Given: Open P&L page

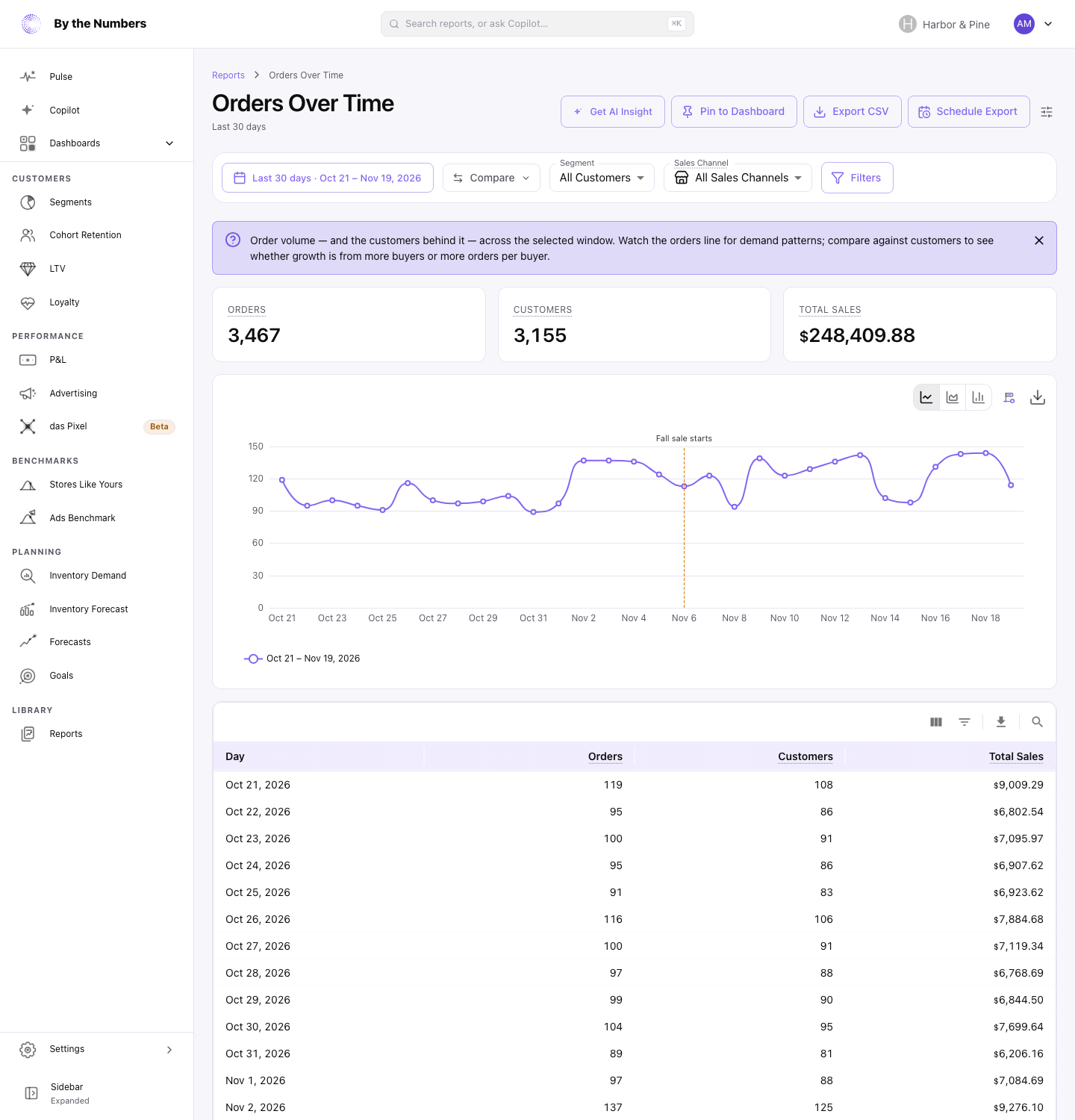Looking at the screenshot, I should (x=97, y=360).
